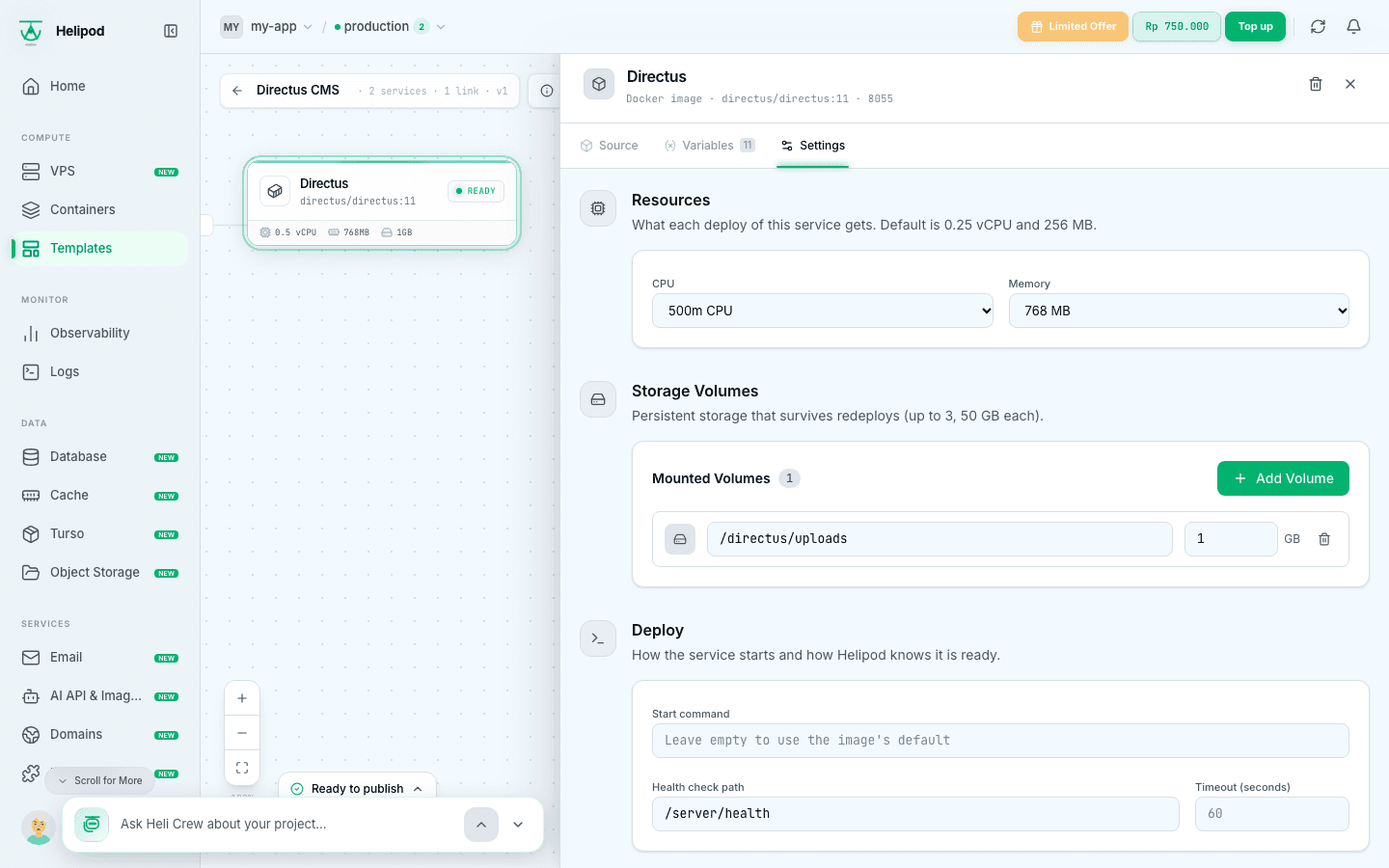Screen dimensions: 1389x868
Task: Switch to the Source tab
Action: (x=609, y=146)
